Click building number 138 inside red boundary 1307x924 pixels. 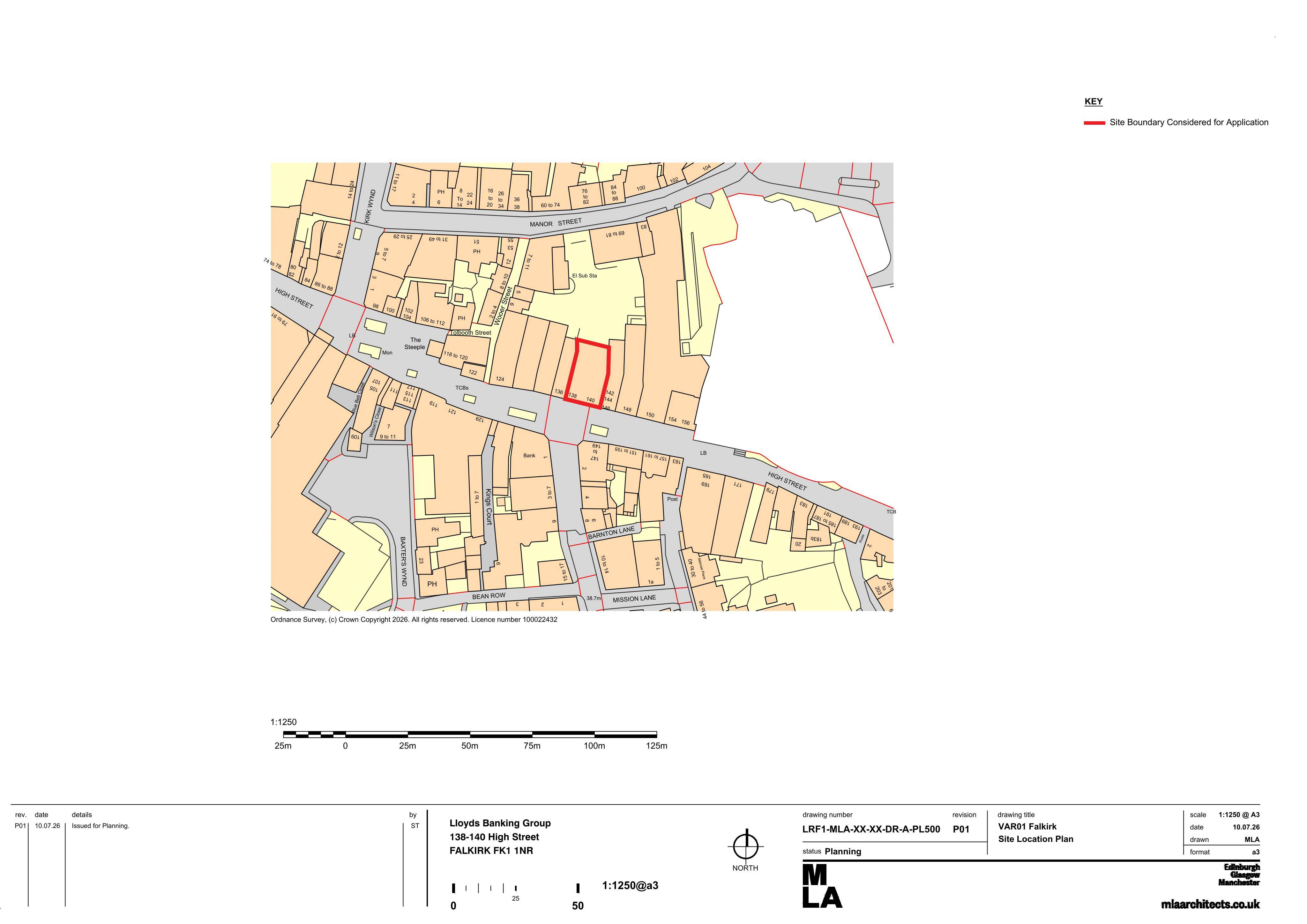tap(573, 396)
